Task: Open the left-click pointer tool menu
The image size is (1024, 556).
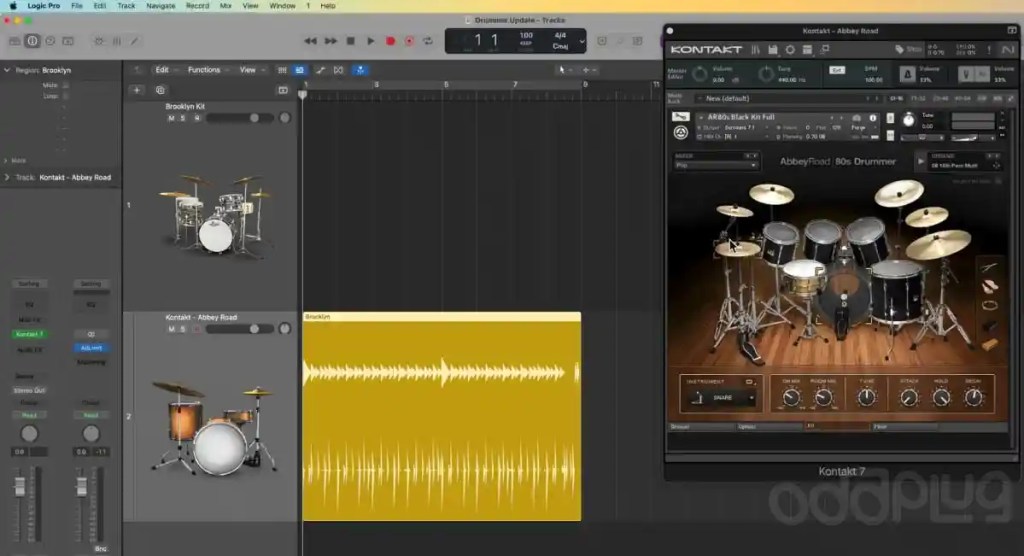Action: pyautogui.click(x=564, y=70)
